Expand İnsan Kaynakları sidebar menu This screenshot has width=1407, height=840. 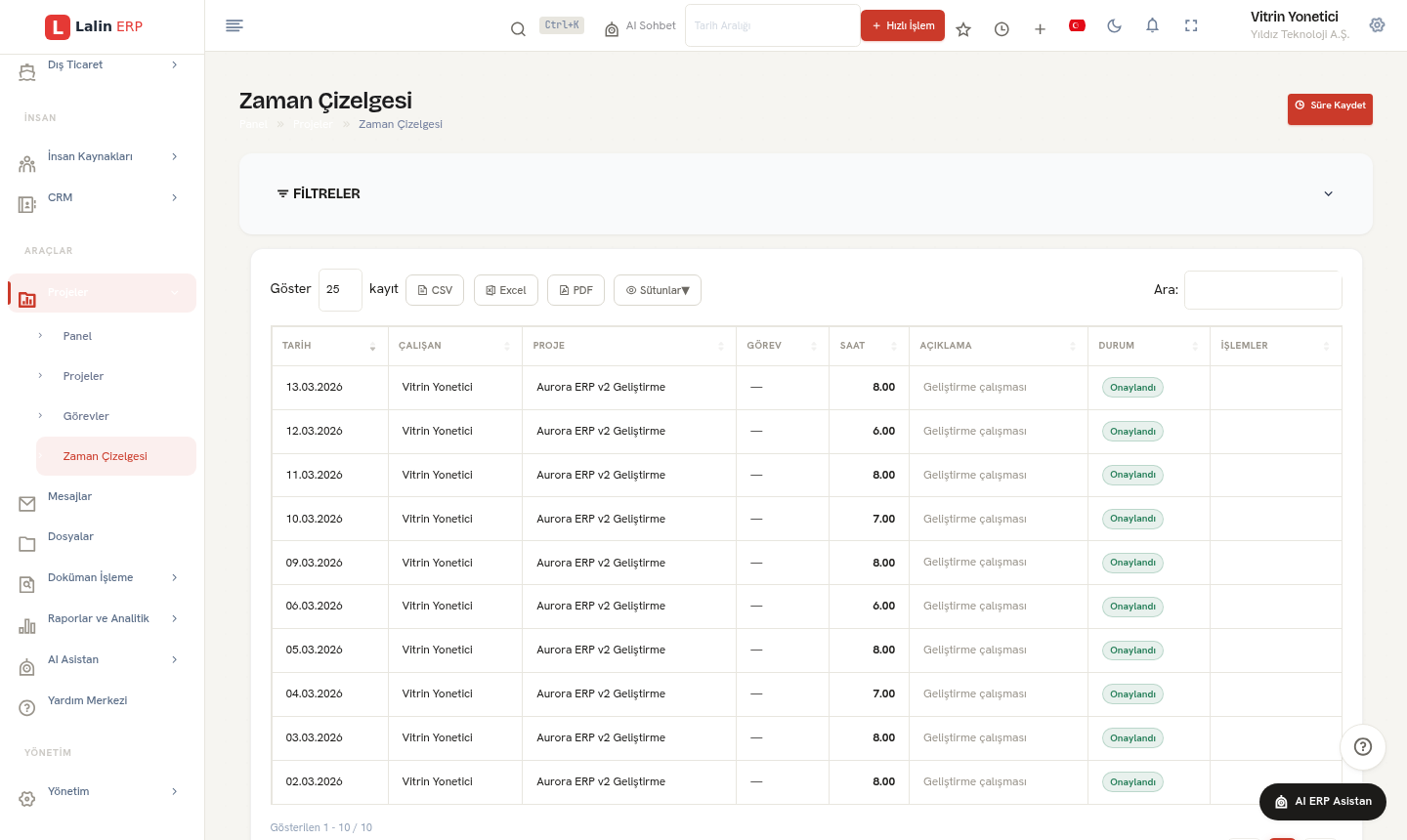pos(102,156)
